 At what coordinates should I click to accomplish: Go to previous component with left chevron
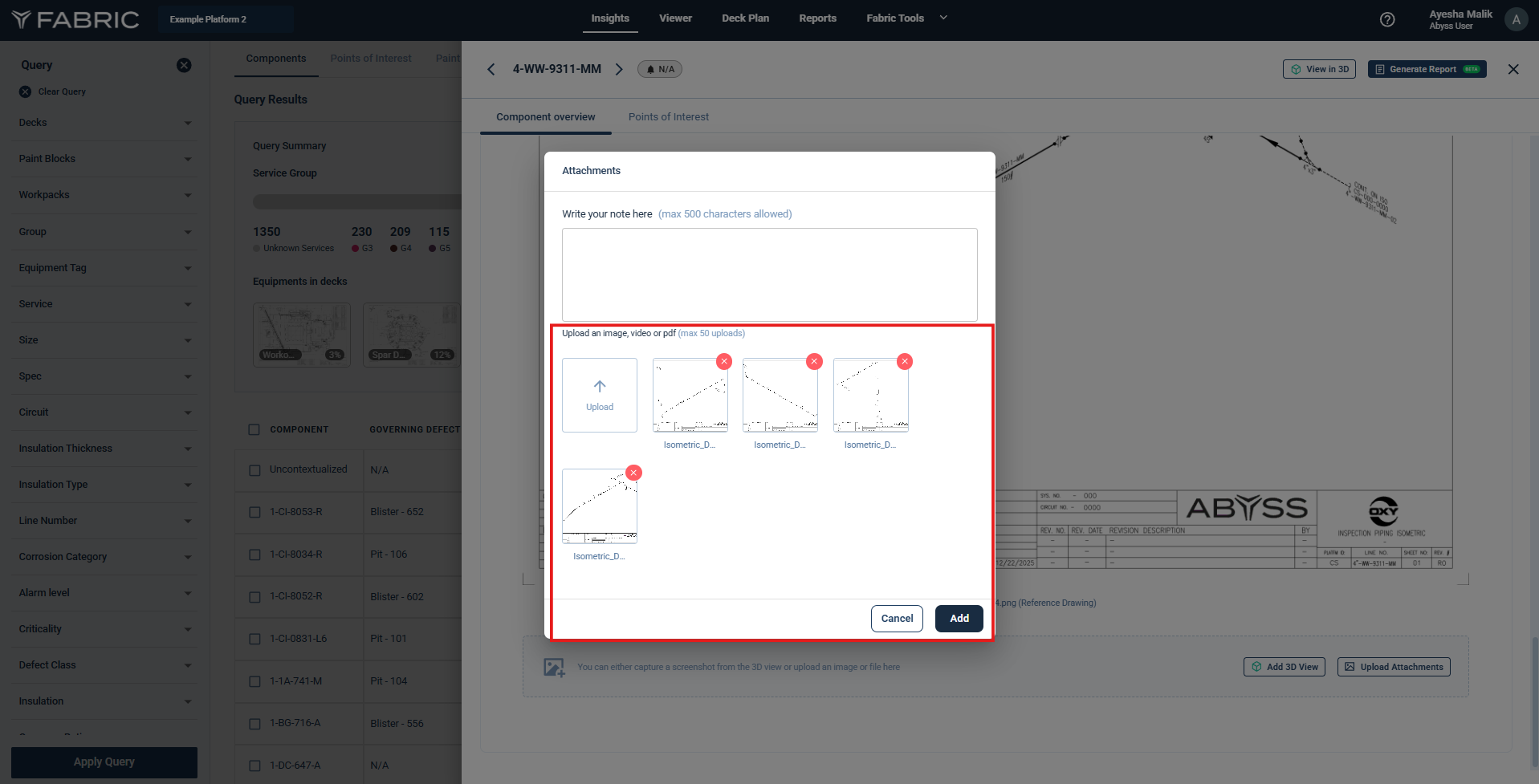coord(491,69)
